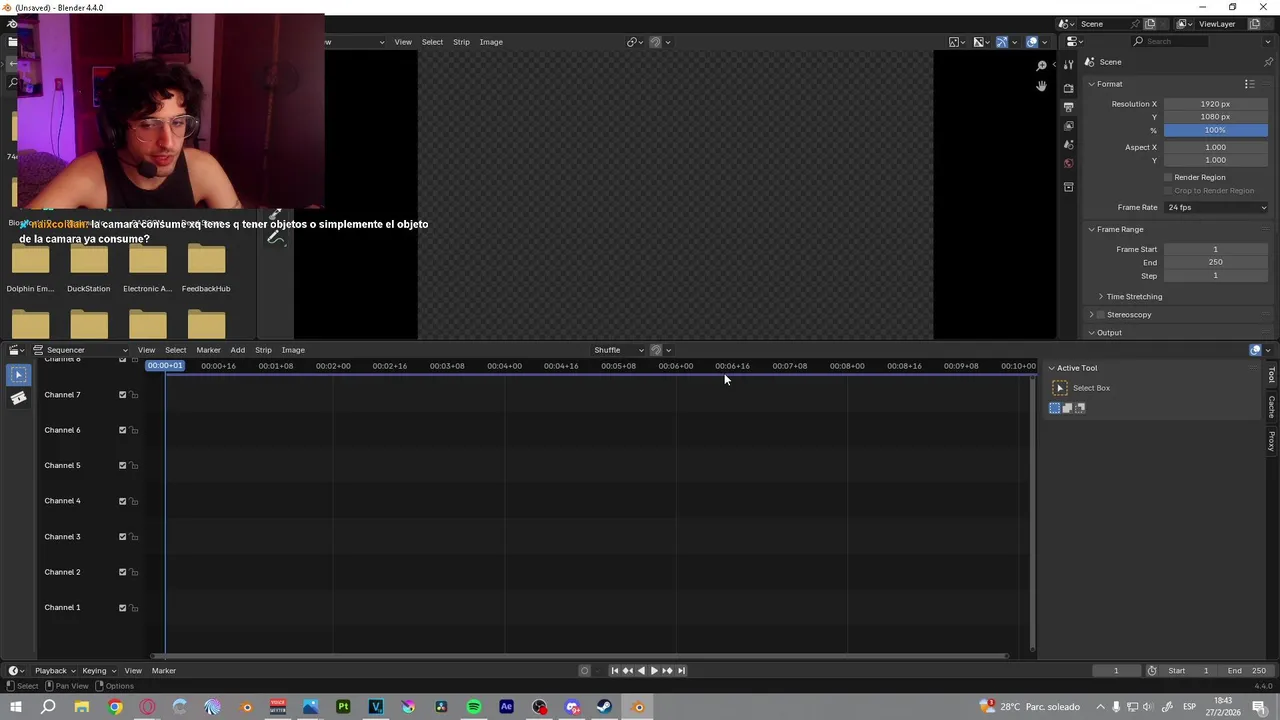Open the Add menu in sequencer header
The width and height of the screenshot is (1280, 720).
pyautogui.click(x=237, y=350)
